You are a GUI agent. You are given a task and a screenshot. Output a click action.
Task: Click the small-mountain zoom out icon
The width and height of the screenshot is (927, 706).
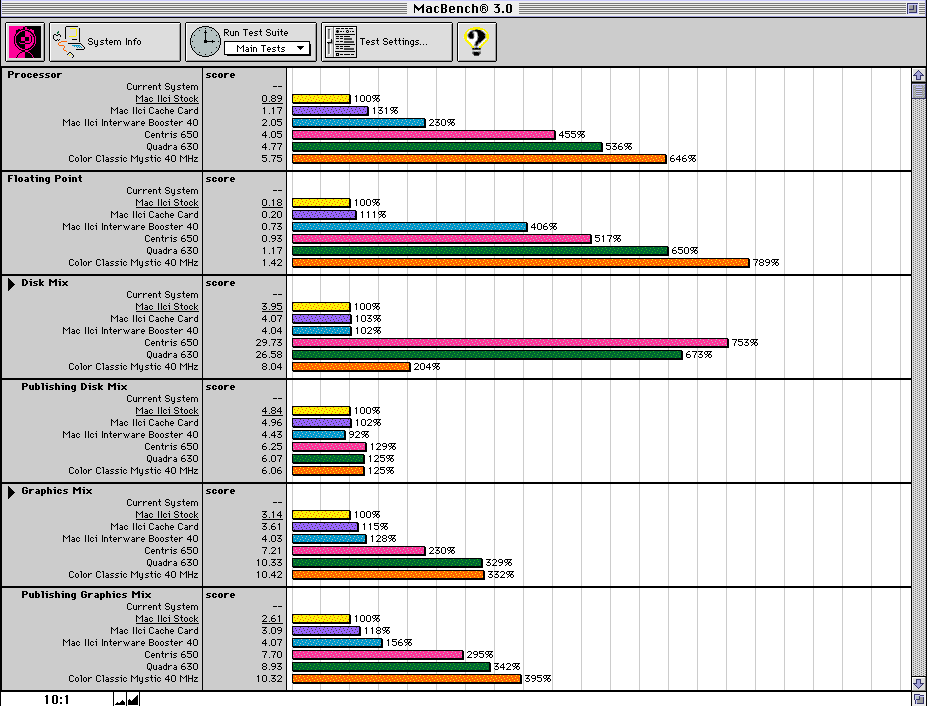[120, 701]
